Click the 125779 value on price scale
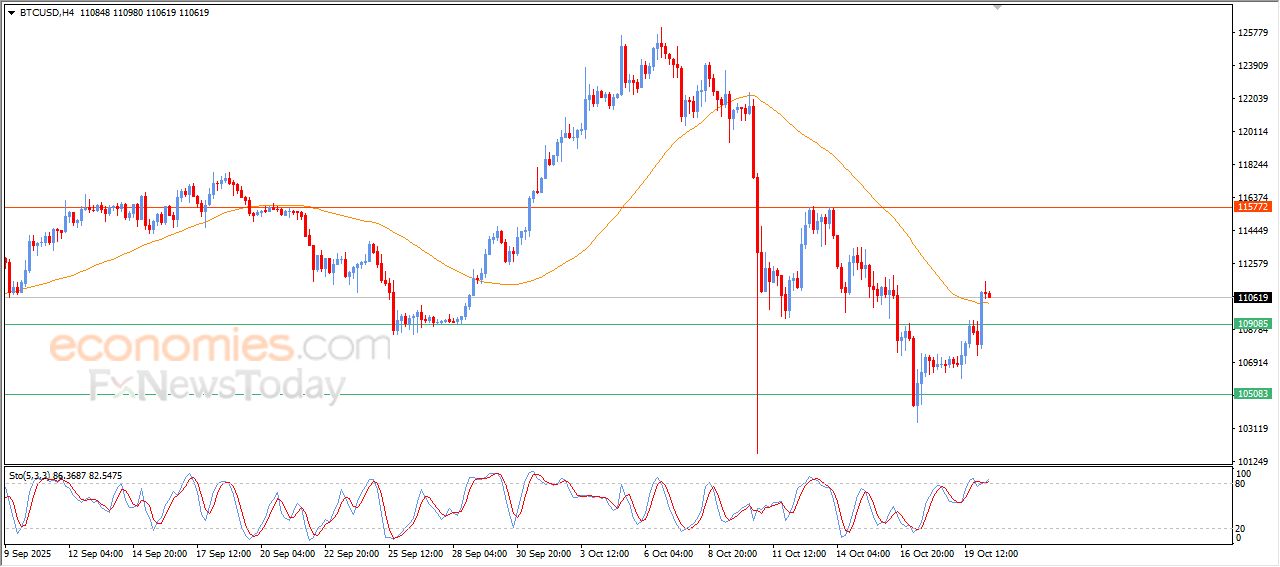This screenshot has height=567, width=1280. 1253,33
